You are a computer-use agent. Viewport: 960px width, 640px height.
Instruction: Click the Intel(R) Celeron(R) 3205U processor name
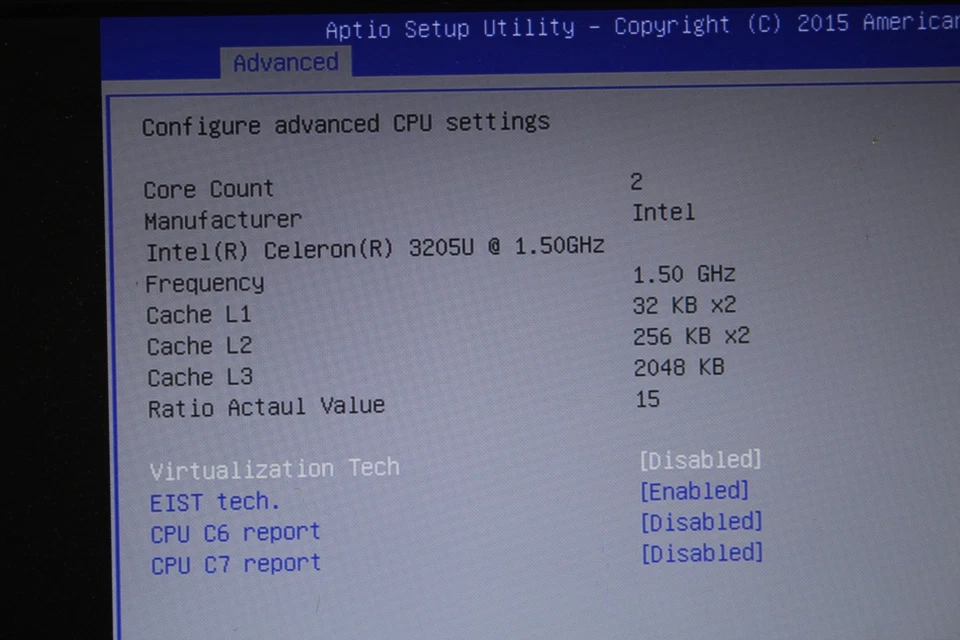point(375,249)
